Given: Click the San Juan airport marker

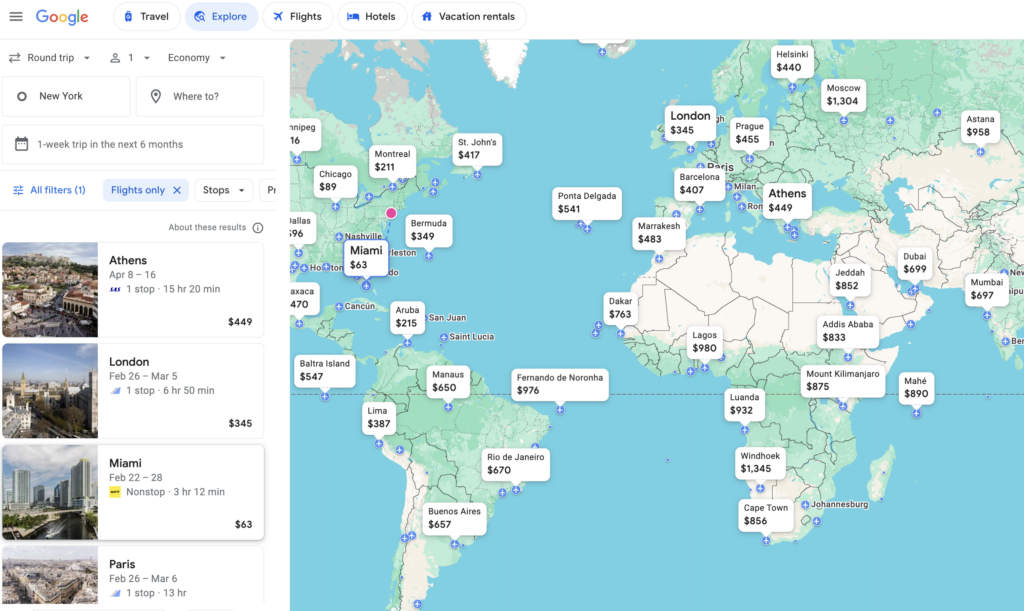Looking at the screenshot, I should pyautogui.click(x=423, y=317).
